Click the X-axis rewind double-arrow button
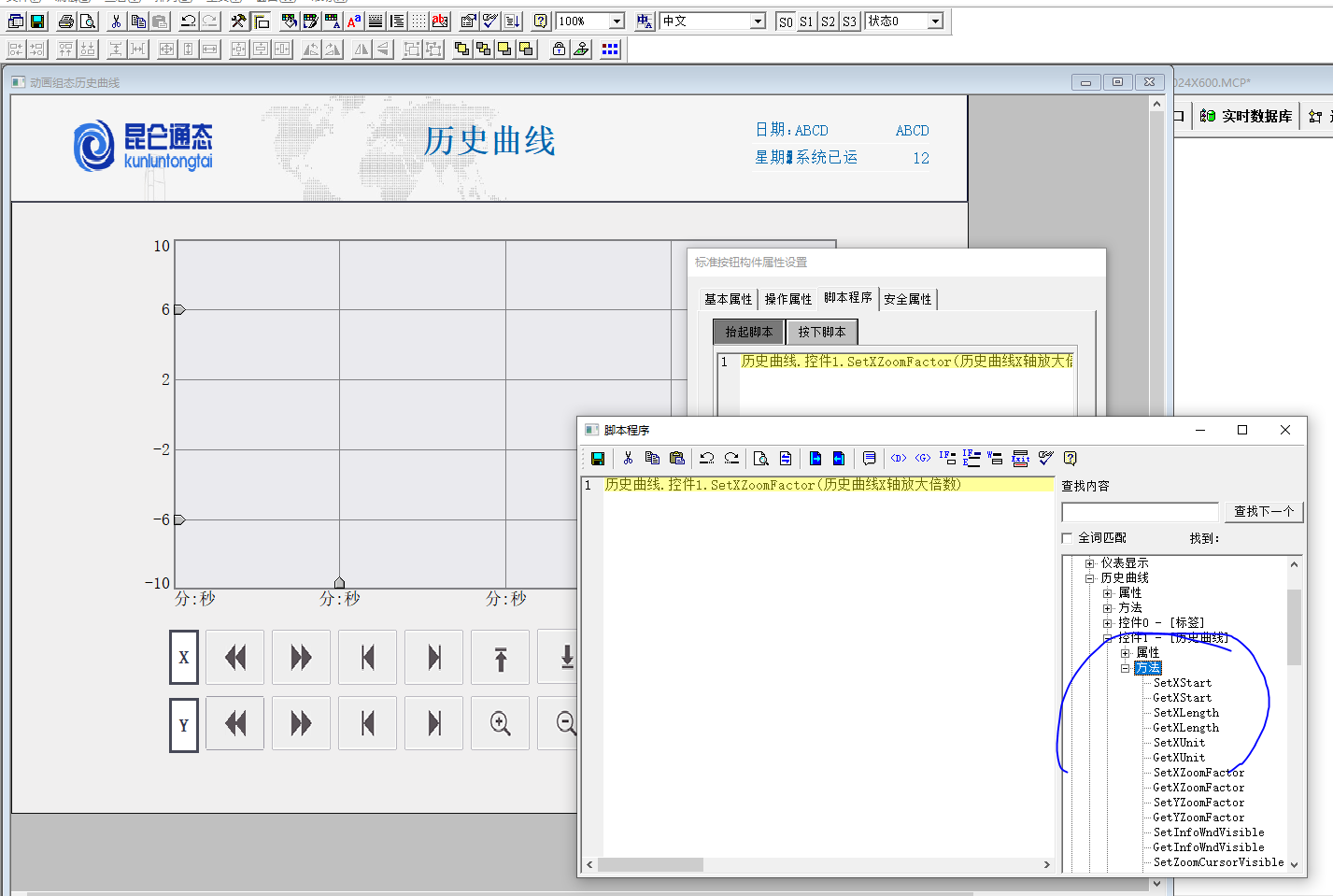1333x896 pixels. [235, 658]
